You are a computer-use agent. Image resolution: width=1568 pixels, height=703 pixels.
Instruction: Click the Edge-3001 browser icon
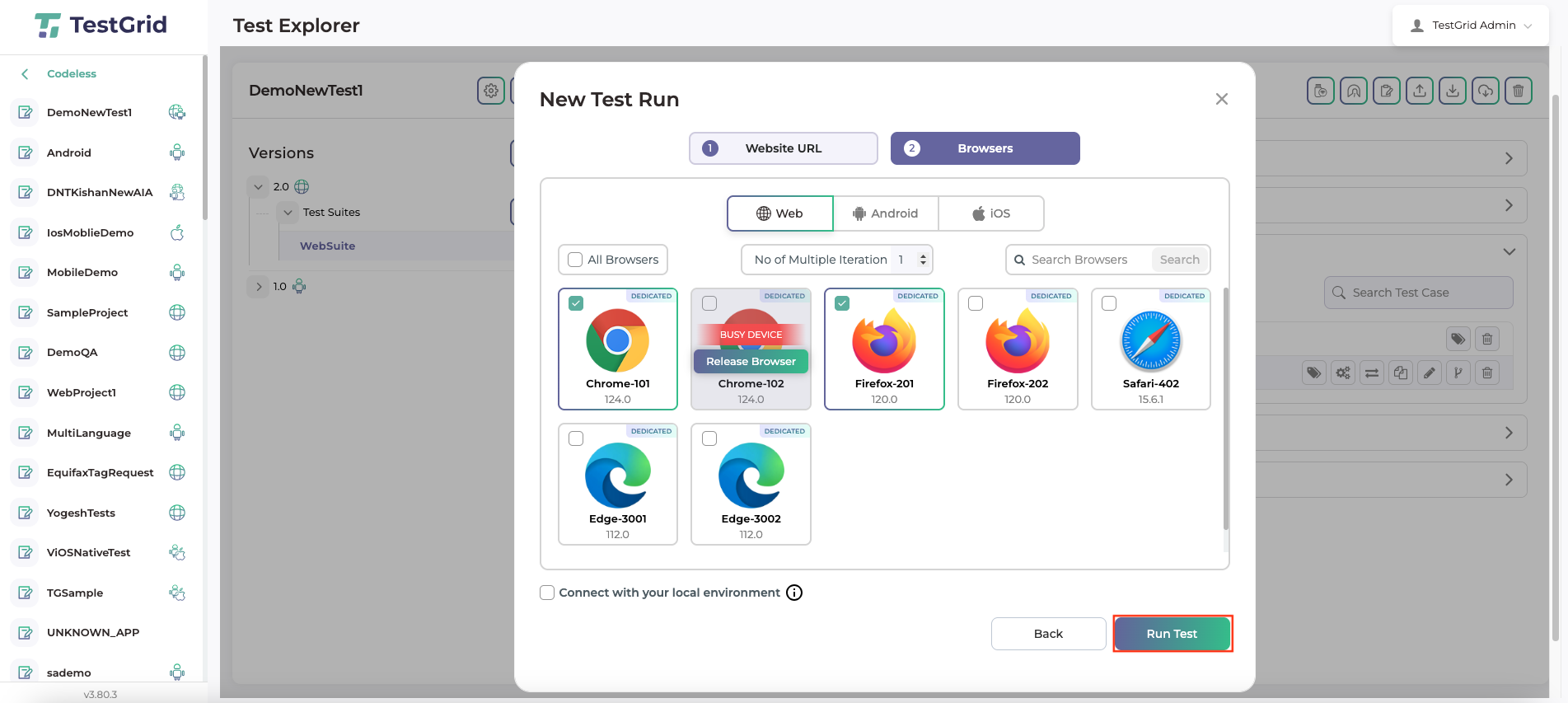coord(617,476)
